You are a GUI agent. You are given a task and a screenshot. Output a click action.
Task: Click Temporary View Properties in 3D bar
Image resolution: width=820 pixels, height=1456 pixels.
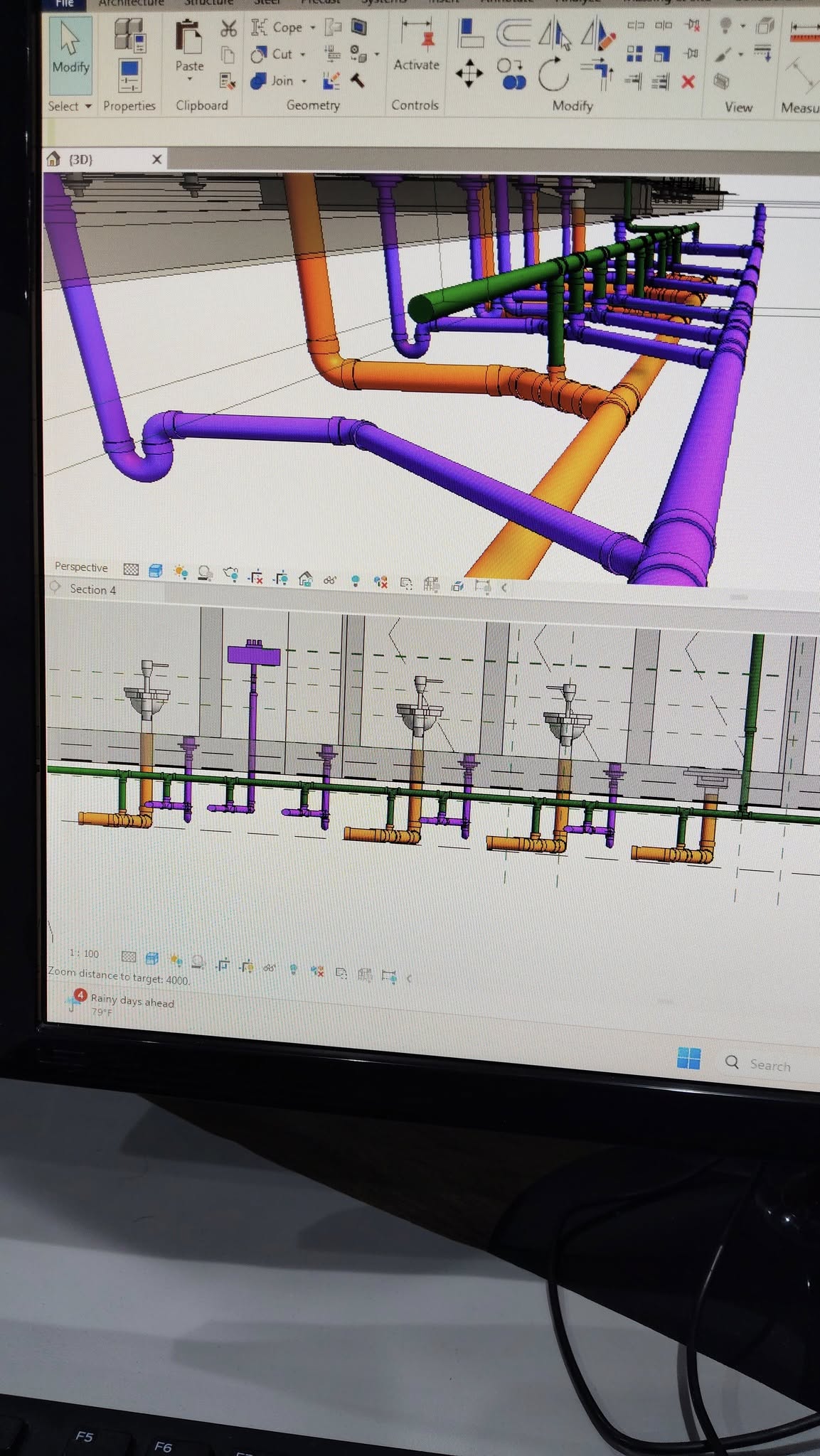(406, 584)
